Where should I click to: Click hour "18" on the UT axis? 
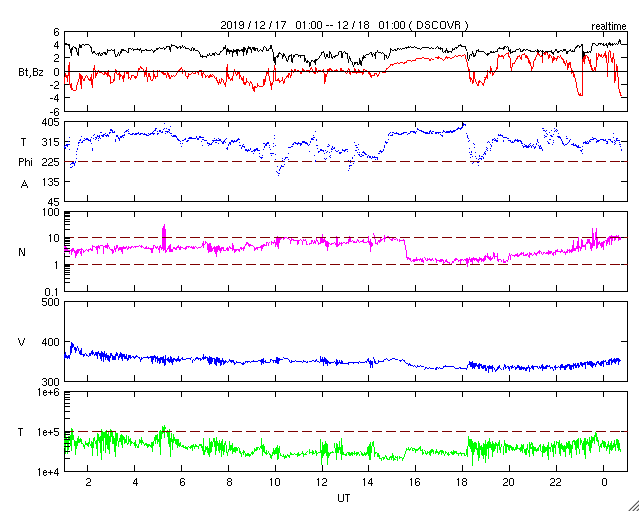pos(462,482)
